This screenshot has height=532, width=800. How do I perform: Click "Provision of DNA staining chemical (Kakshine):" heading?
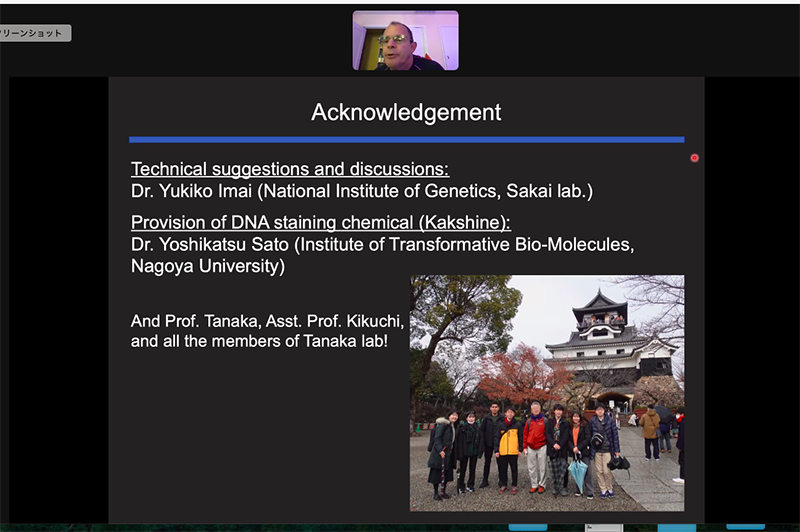click(x=320, y=222)
